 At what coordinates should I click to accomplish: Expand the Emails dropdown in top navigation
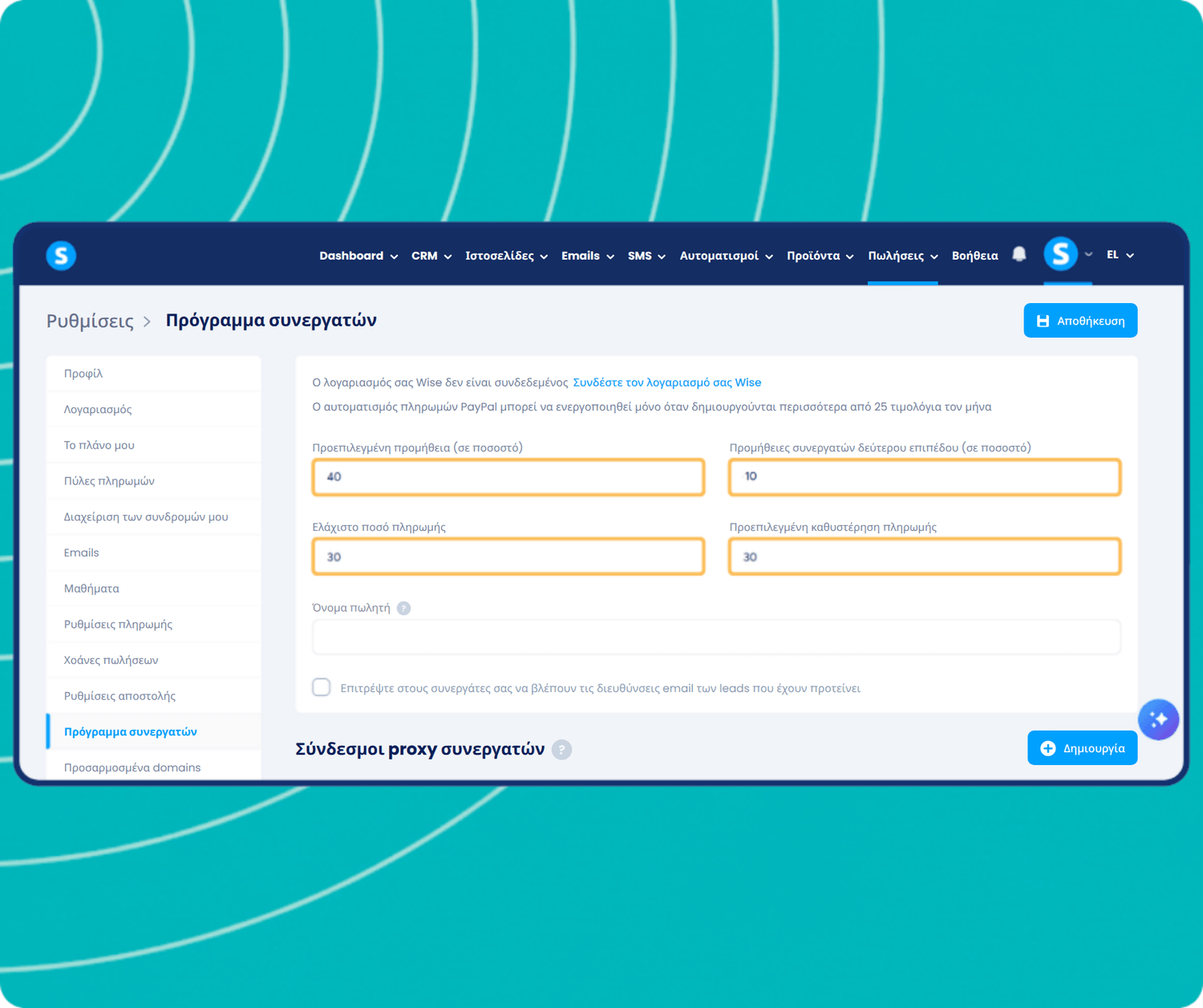pyautogui.click(x=588, y=256)
